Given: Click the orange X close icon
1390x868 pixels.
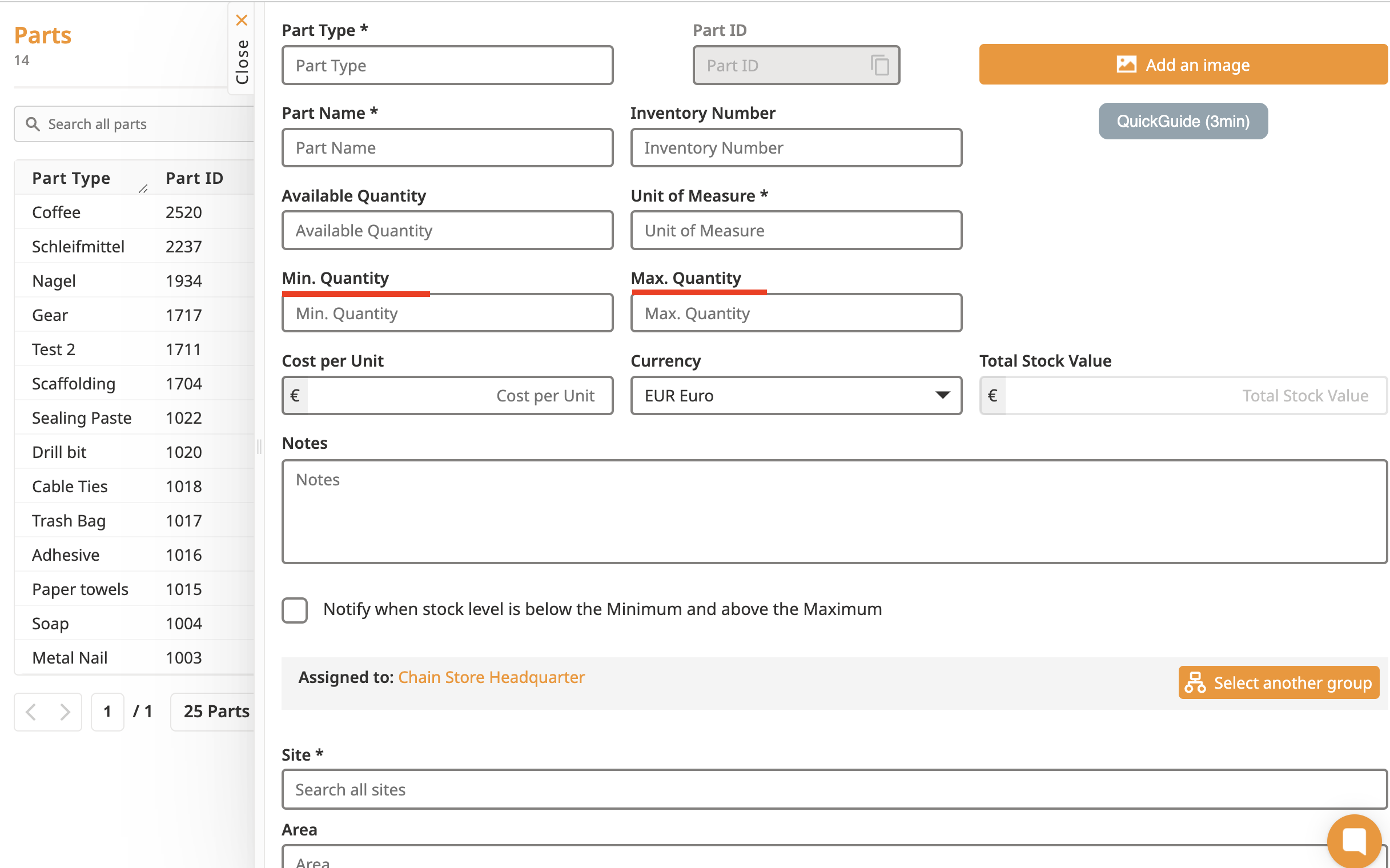Looking at the screenshot, I should (x=242, y=20).
